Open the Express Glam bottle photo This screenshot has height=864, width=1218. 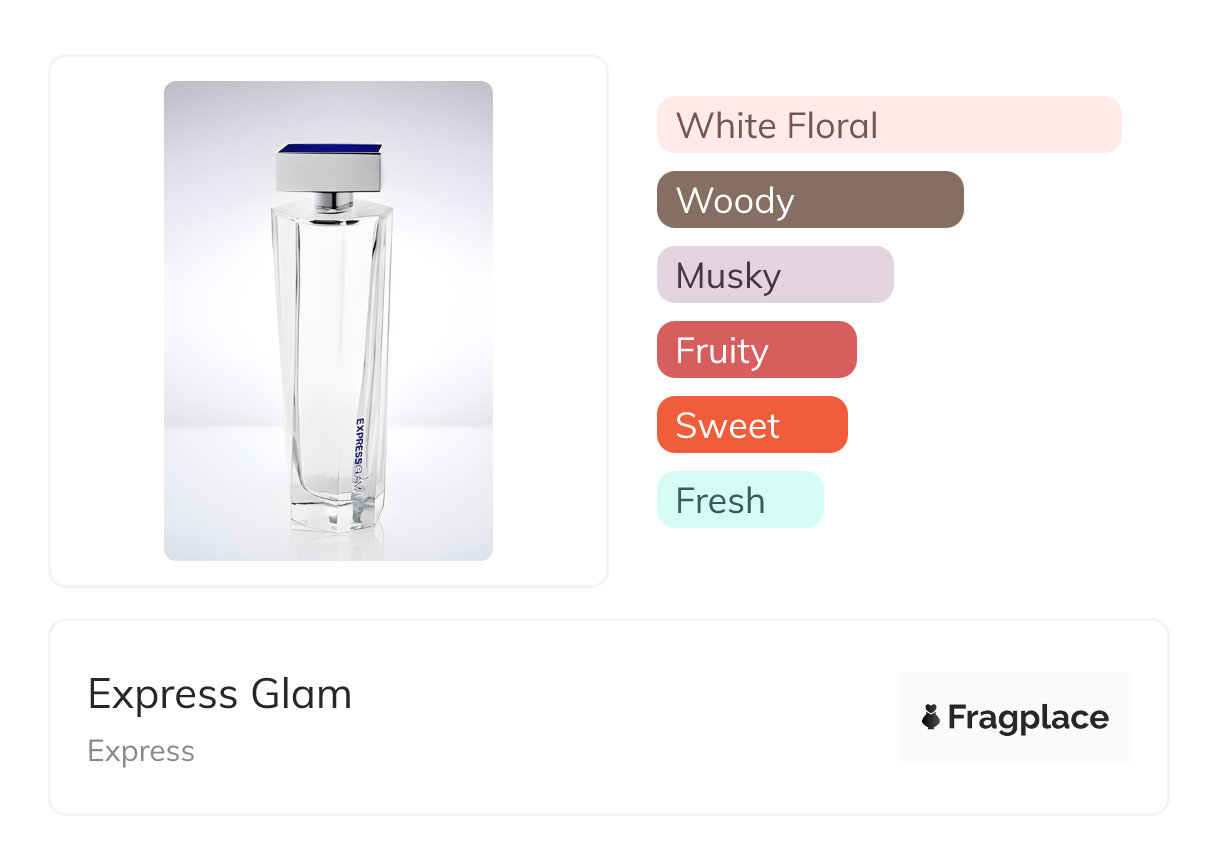tap(328, 320)
